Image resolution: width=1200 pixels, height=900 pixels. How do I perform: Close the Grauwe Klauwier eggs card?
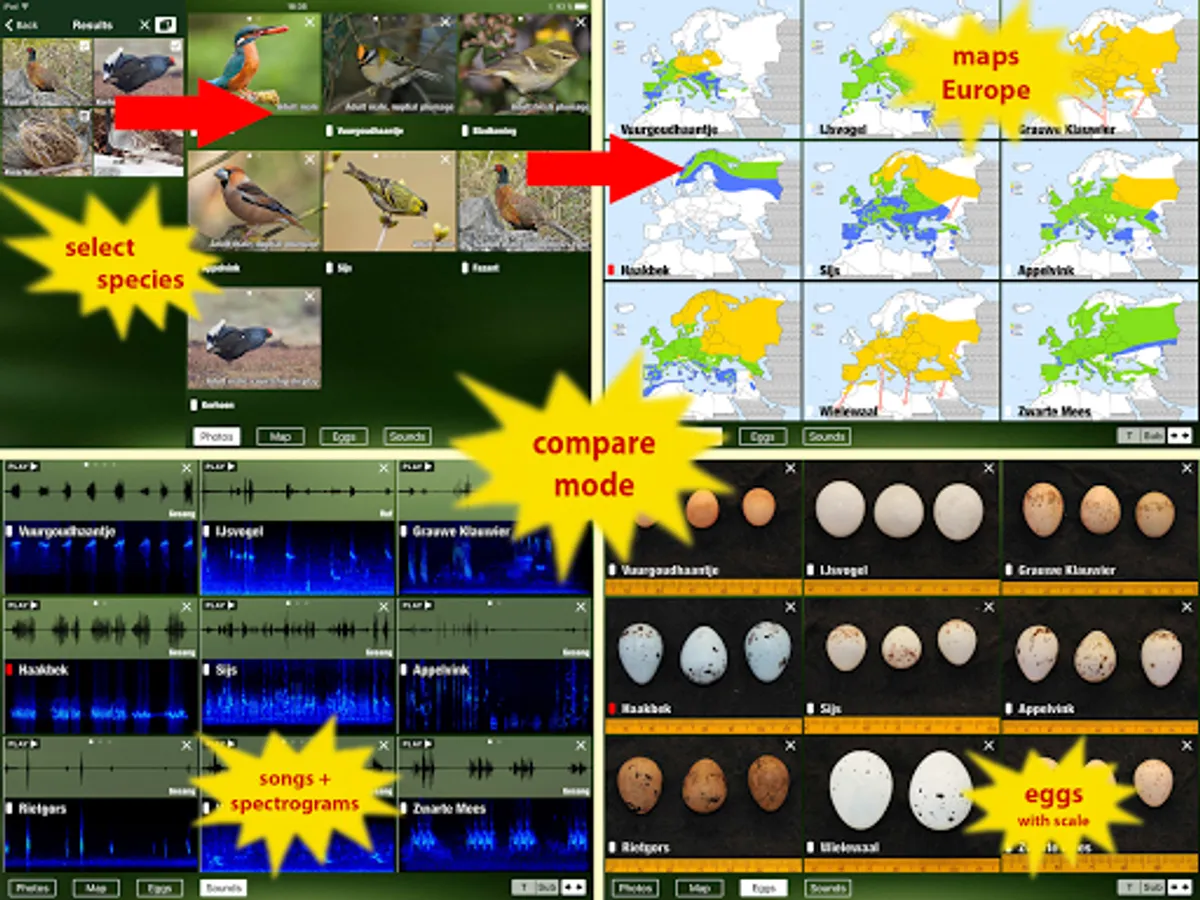[1186, 468]
